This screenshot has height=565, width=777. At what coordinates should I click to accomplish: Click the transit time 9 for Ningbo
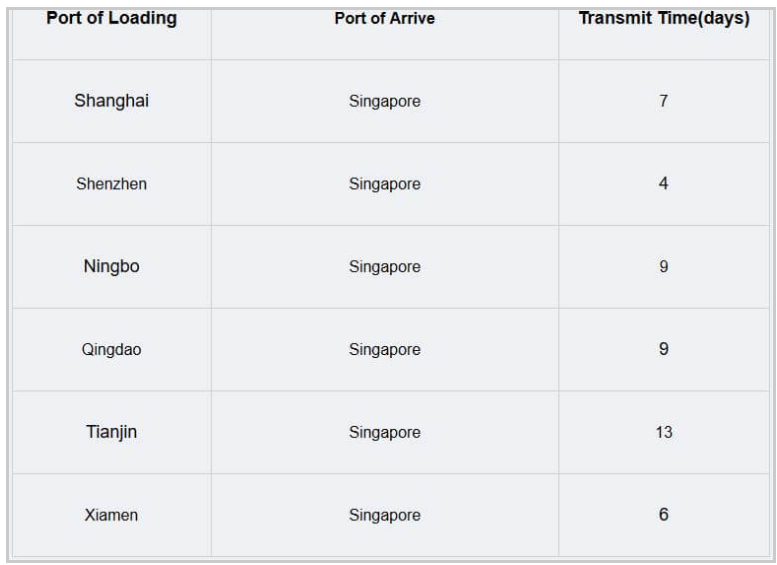point(663,267)
